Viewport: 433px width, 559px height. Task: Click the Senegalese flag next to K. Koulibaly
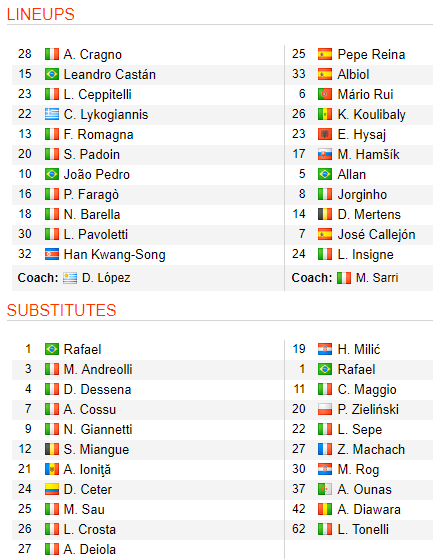coord(325,114)
